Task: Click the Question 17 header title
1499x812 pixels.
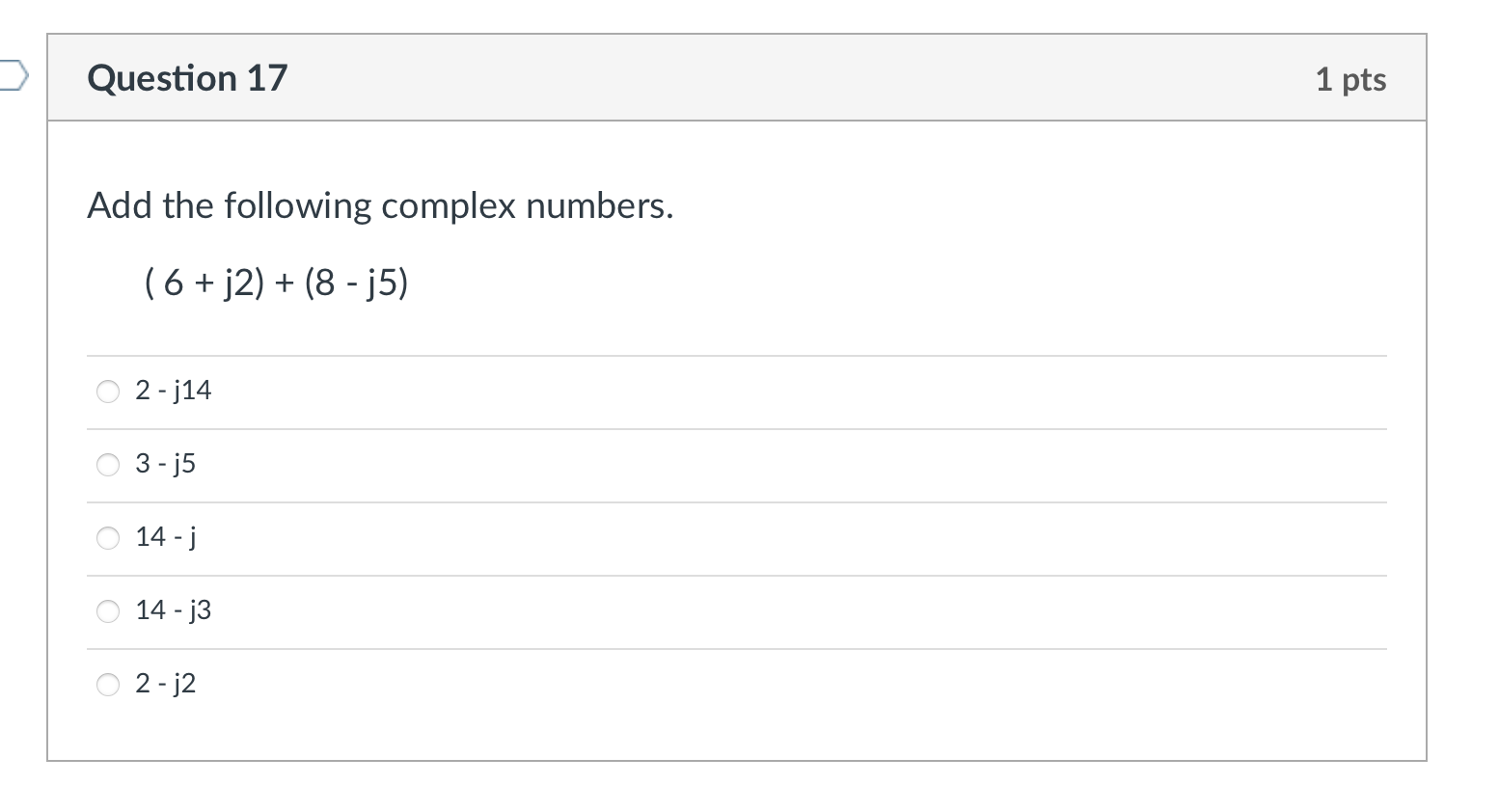Action: (187, 78)
